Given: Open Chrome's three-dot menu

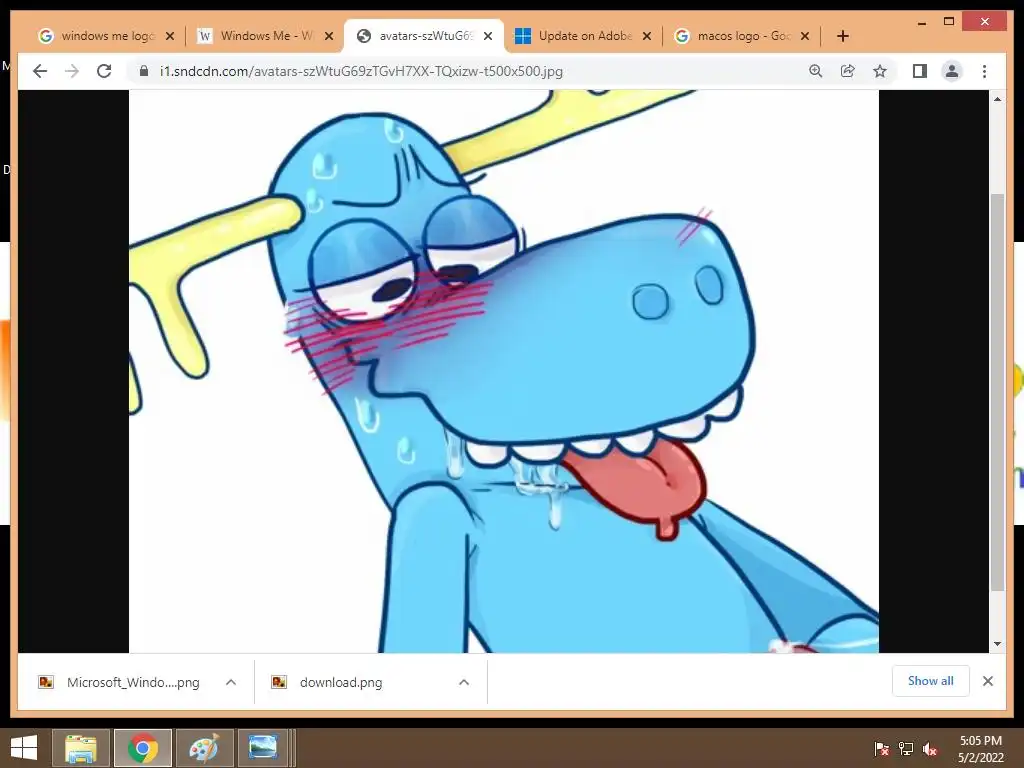Looking at the screenshot, I should [x=984, y=71].
